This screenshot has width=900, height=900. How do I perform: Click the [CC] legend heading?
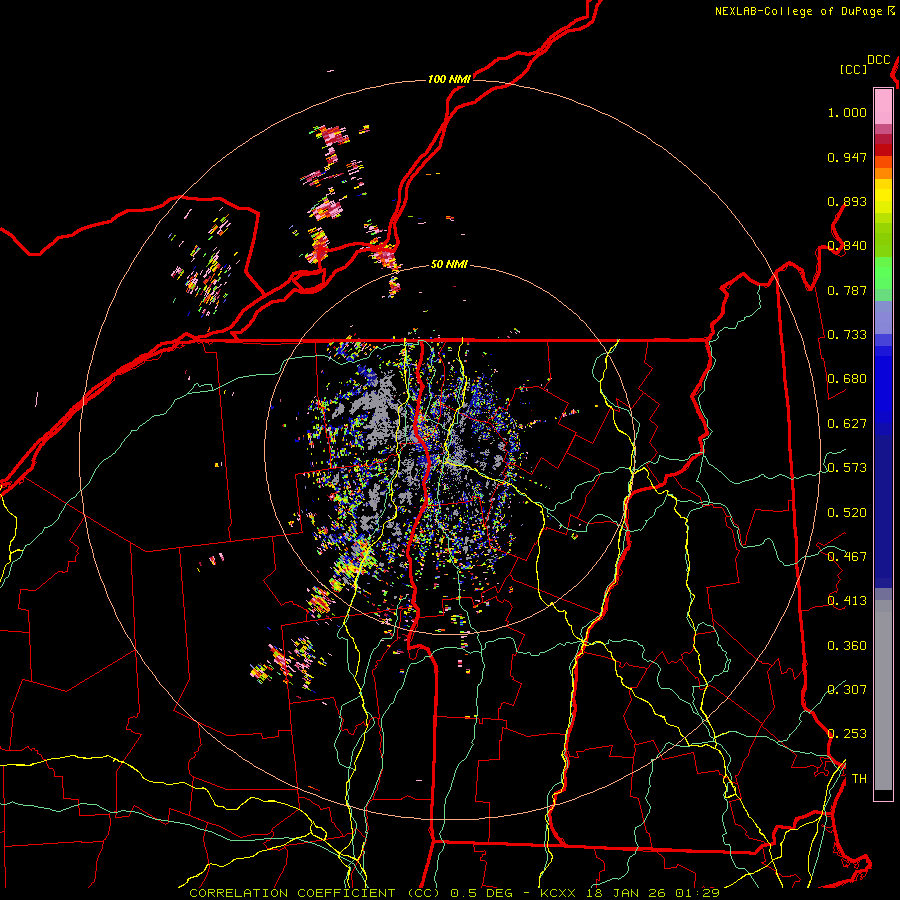point(854,69)
